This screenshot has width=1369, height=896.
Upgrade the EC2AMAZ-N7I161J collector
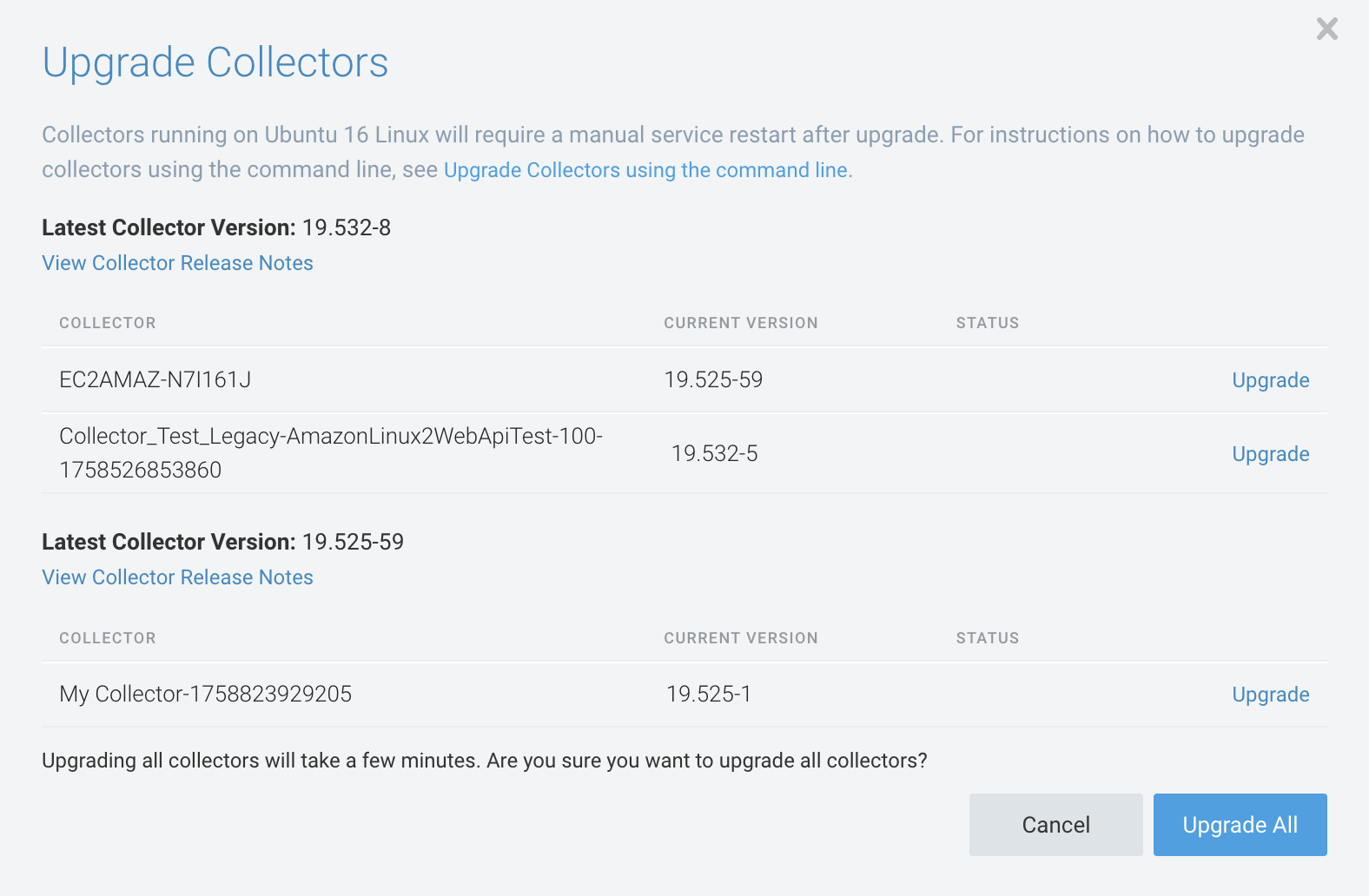coord(1270,380)
